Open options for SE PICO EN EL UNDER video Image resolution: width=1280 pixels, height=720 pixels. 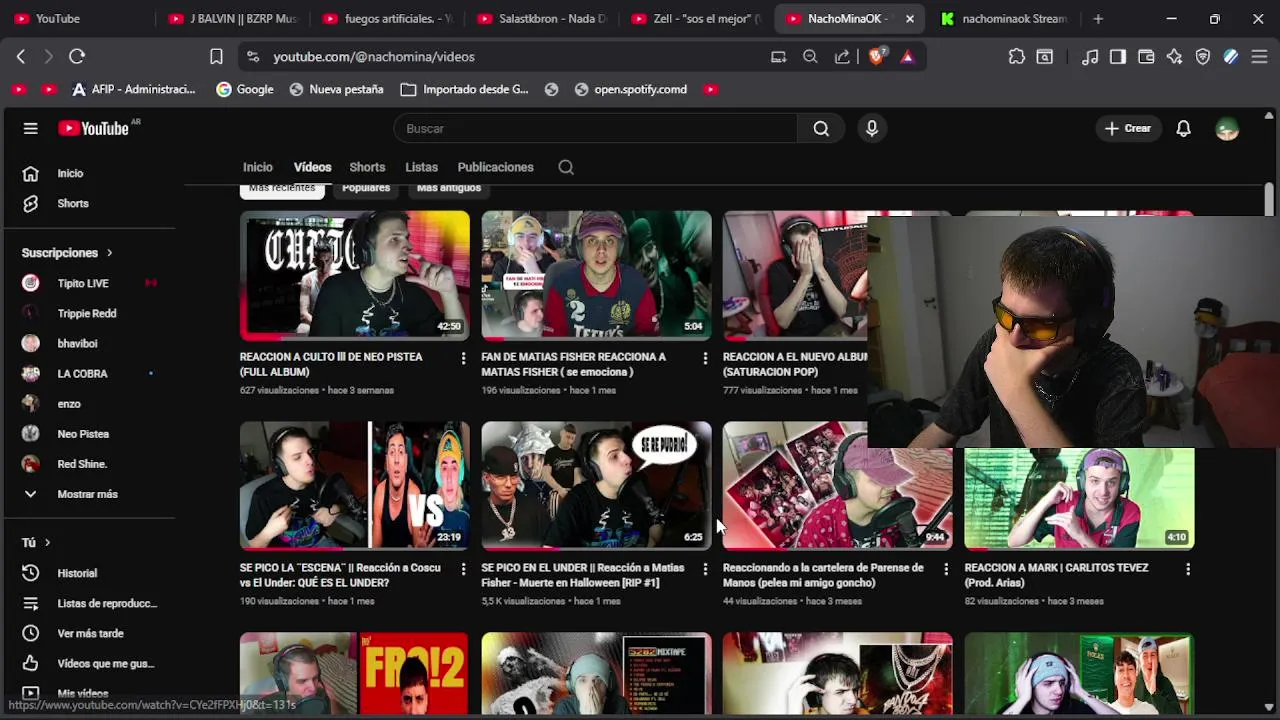[705, 569]
